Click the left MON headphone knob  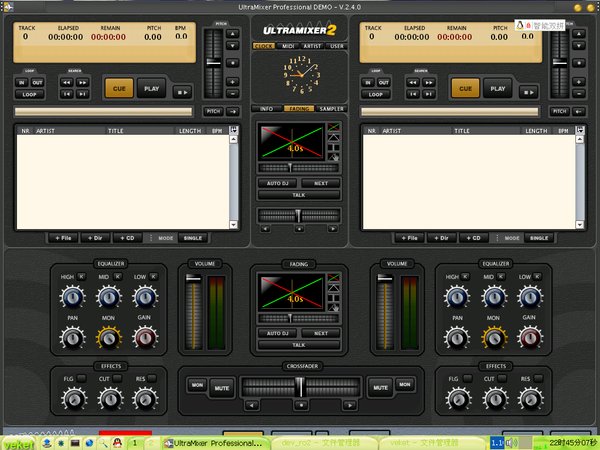tap(106, 339)
